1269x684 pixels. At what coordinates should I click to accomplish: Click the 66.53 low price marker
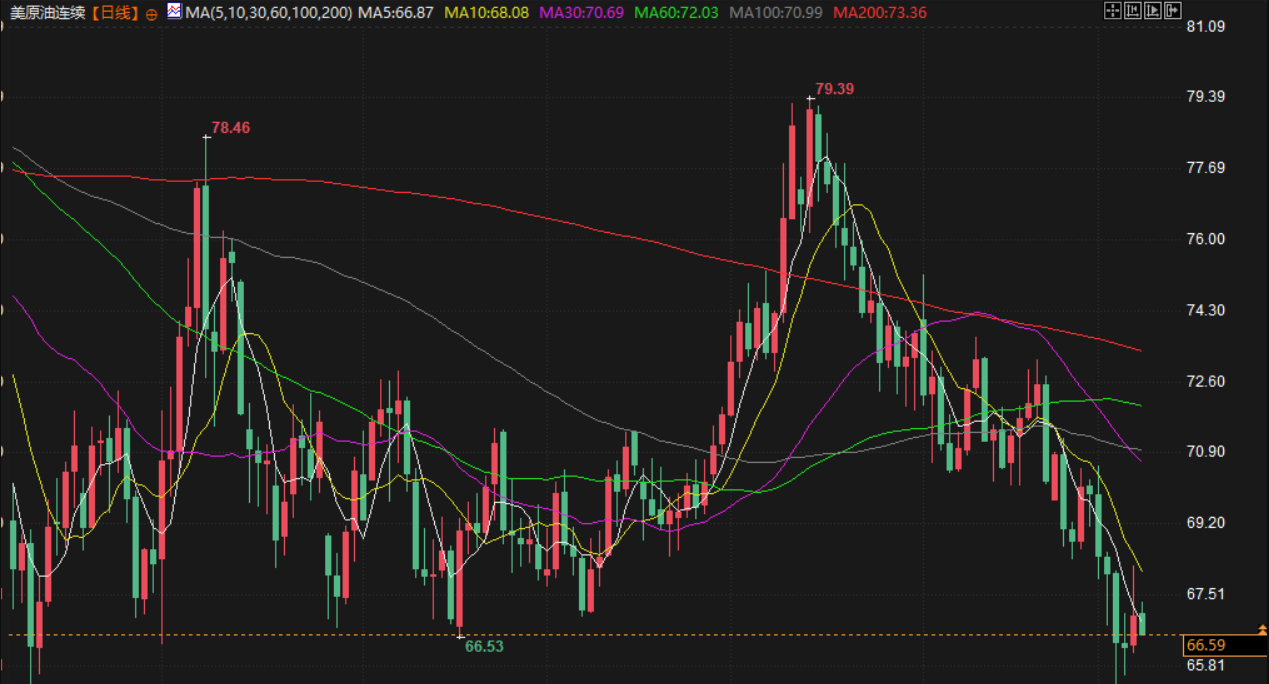pyautogui.click(x=484, y=646)
